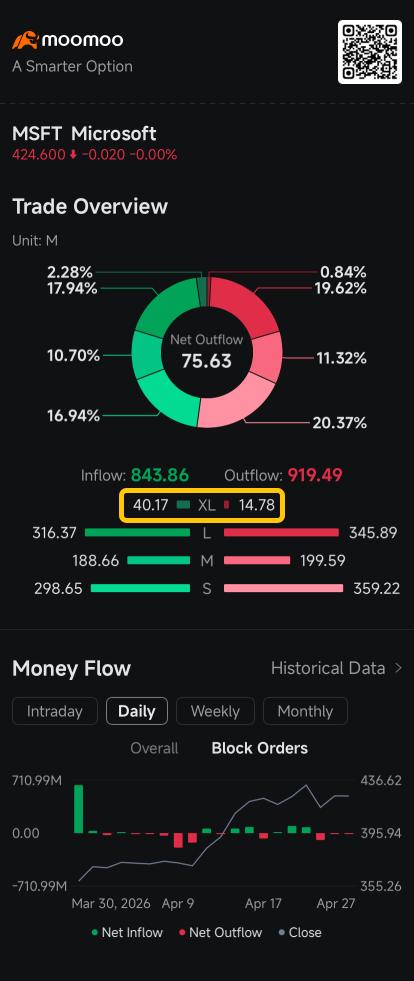
Task: Toggle the Net Outflow legend dot
Action: (x=182, y=933)
